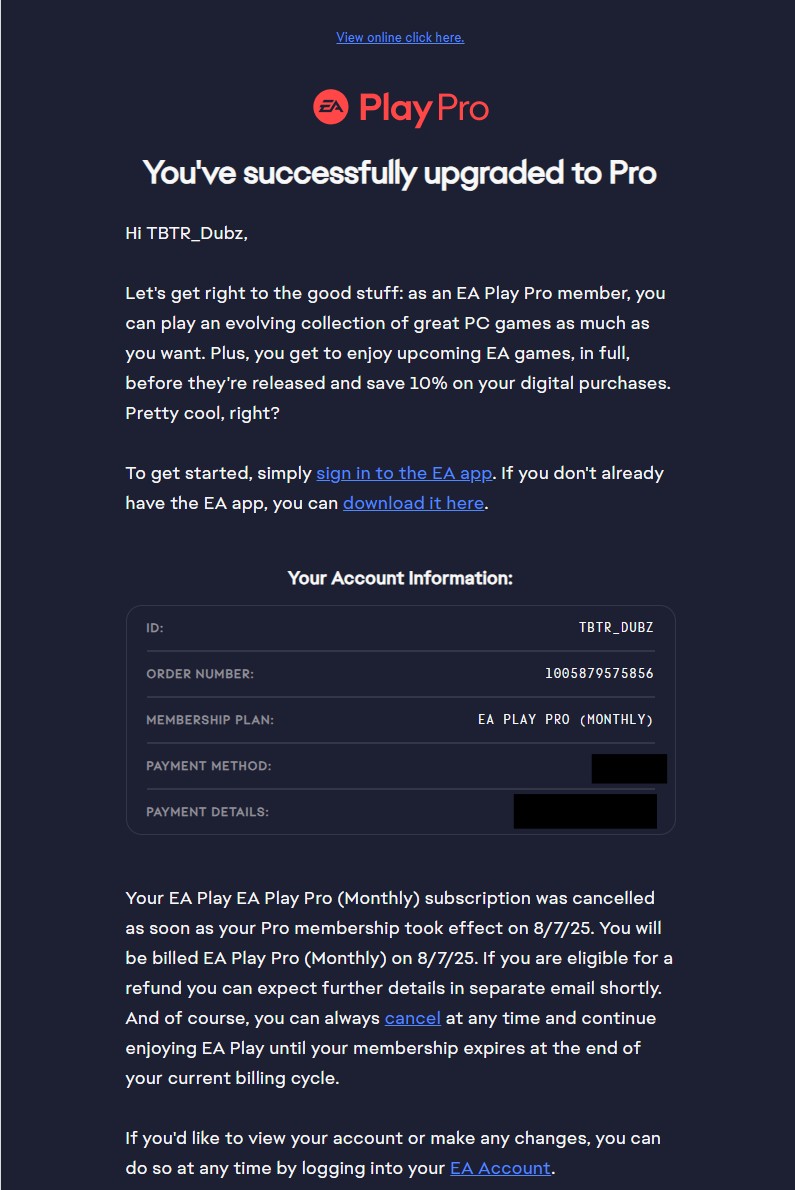Image resolution: width=795 pixels, height=1190 pixels.
Task: Click the Play Pro wordmark
Action: click(x=424, y=109)
